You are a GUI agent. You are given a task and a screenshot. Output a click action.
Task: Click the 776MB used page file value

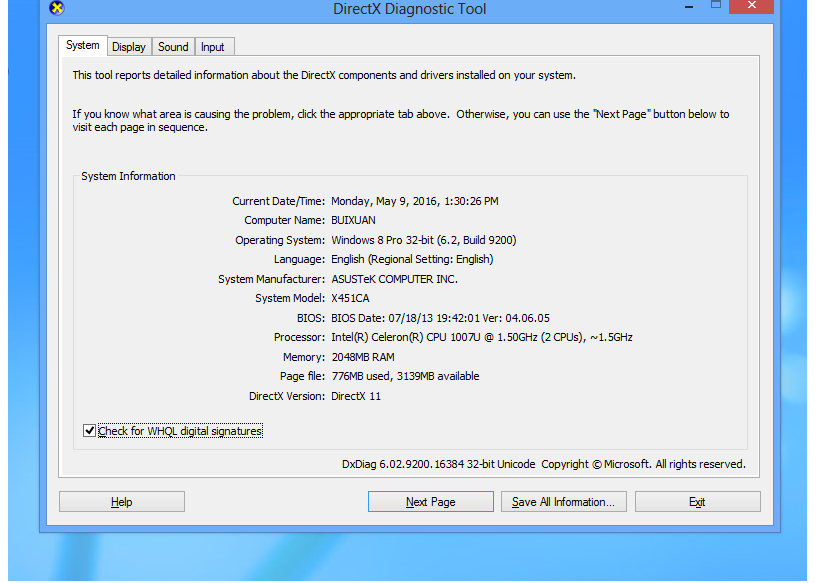tap(405, 376)
